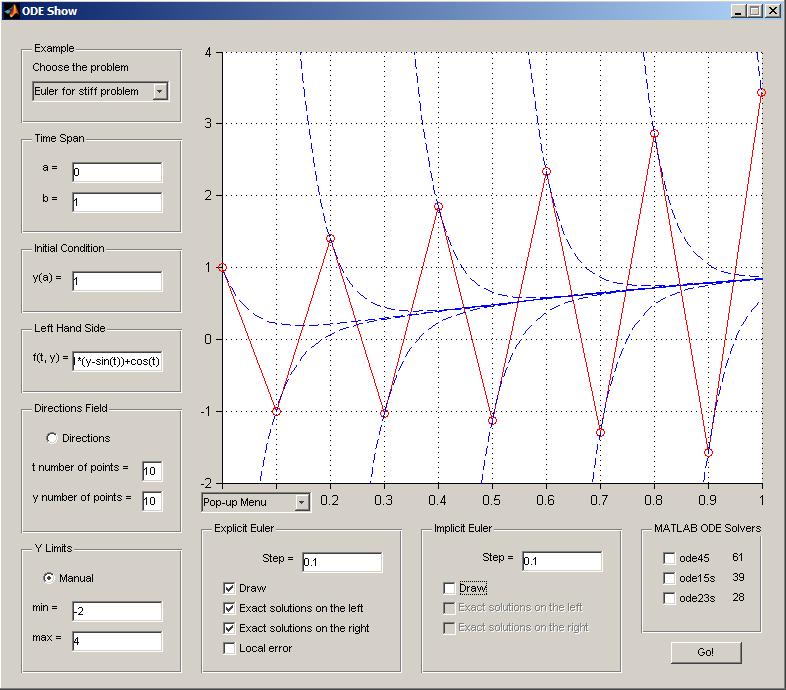Click the starting marker at y=1

pyautogui.click(x=223, y=267)
